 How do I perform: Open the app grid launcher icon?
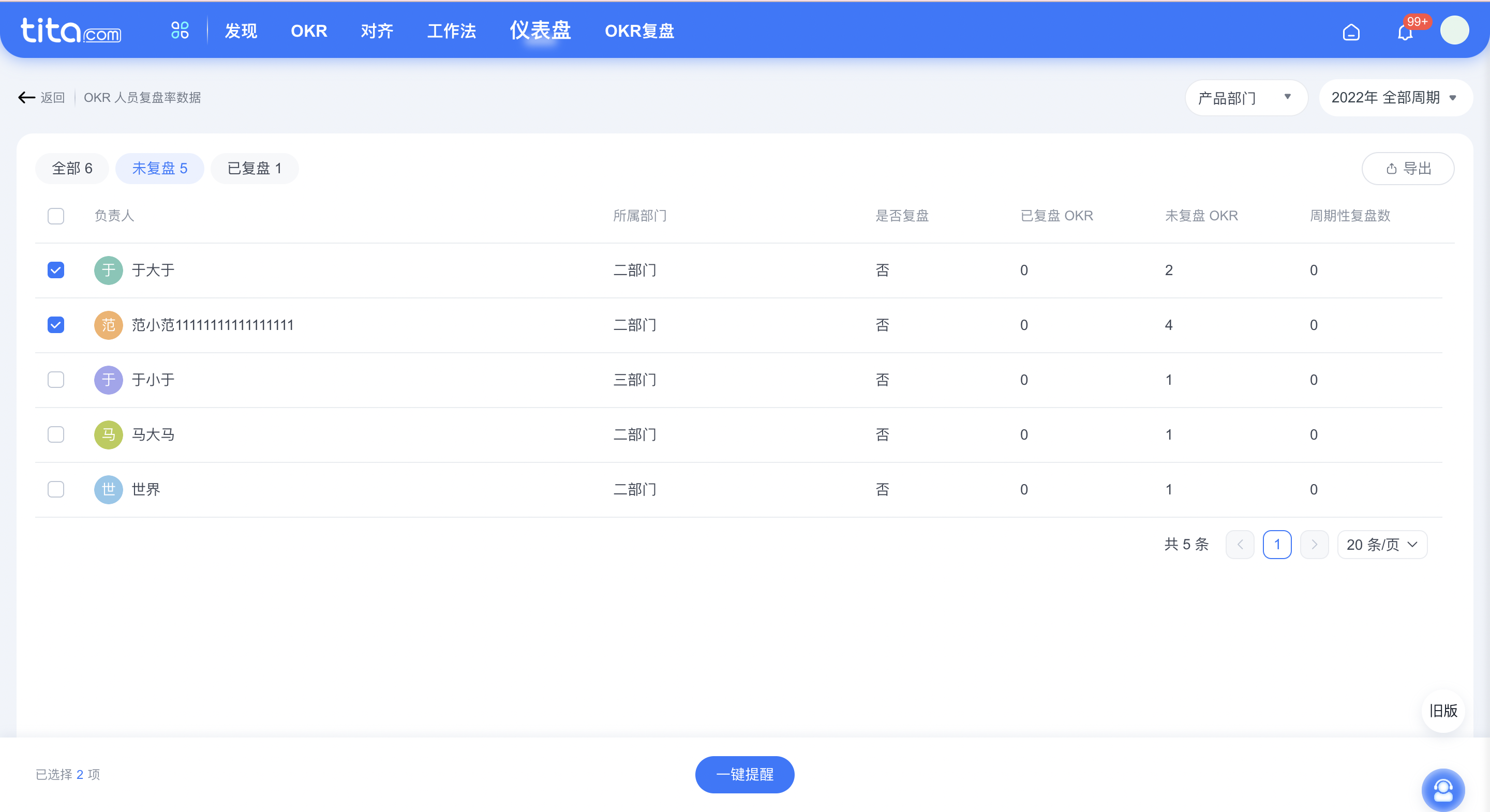tap(180, 30)
